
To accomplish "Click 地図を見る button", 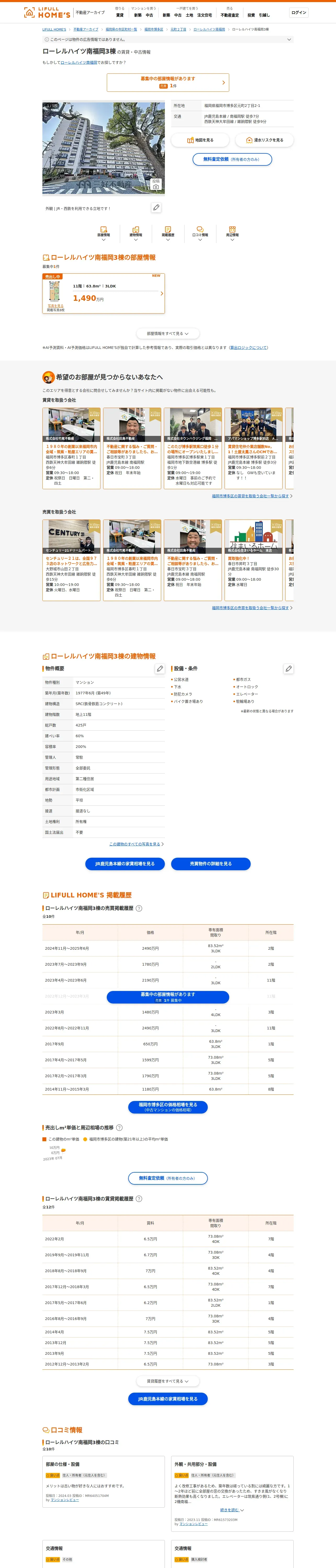I will [200, 140].
